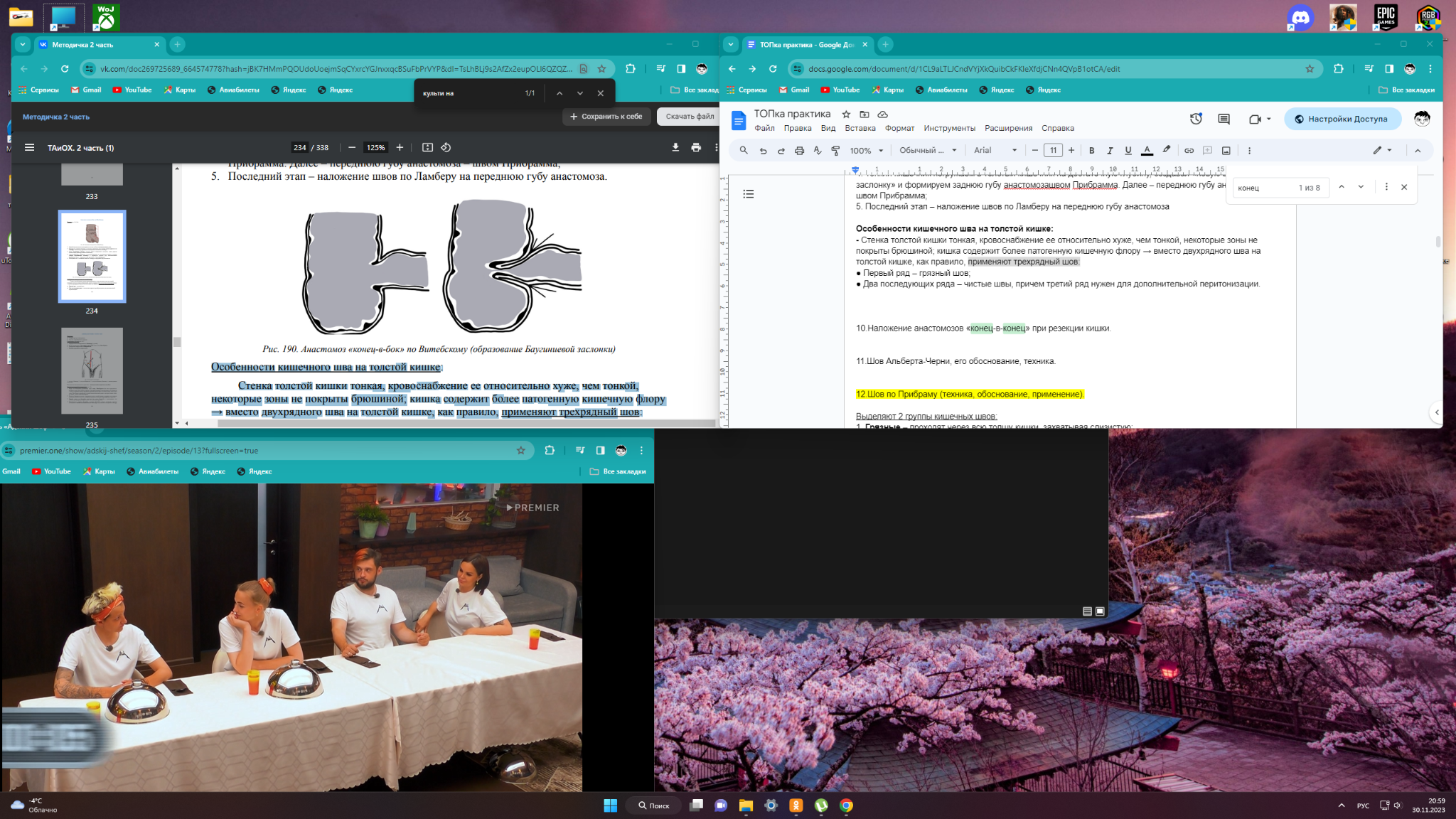The image size is (1456, 819).
Task: Click spelling and grammar check icon in Docs
Action: [x=818, y=150]
